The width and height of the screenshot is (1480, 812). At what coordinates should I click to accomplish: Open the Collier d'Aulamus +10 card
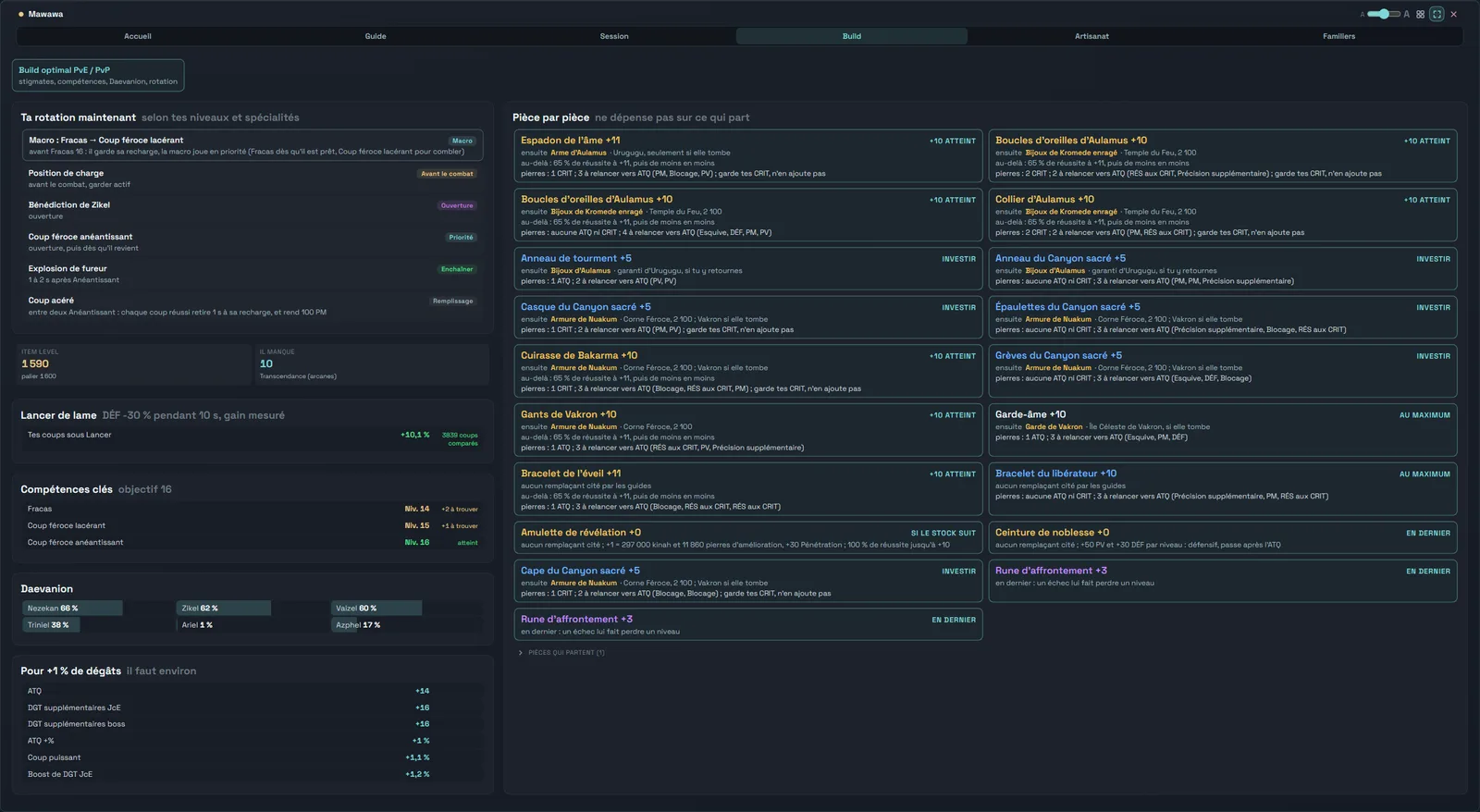1223,215
